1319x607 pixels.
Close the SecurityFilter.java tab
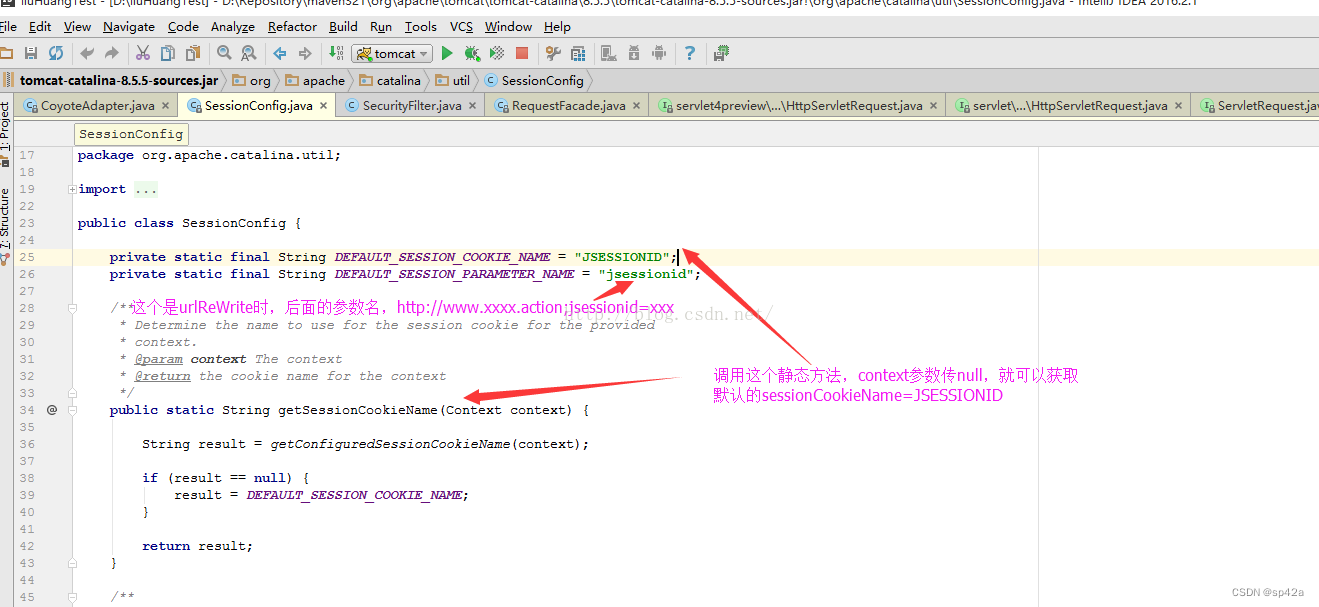point(474,105)
